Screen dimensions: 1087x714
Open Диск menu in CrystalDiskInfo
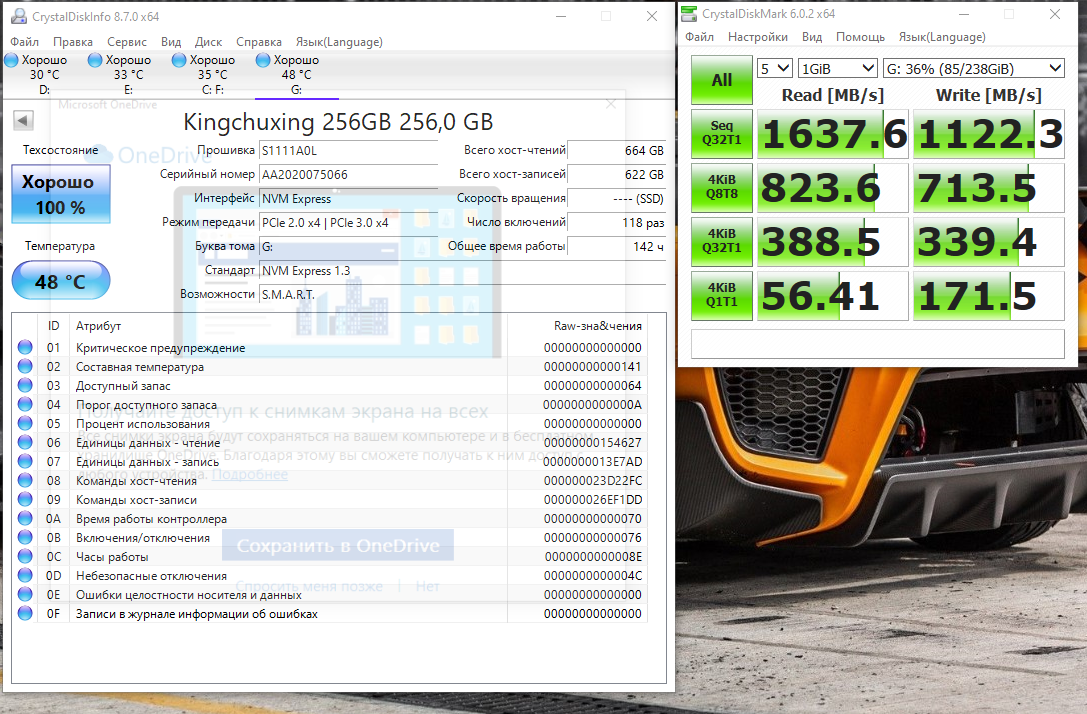[208, 42]
